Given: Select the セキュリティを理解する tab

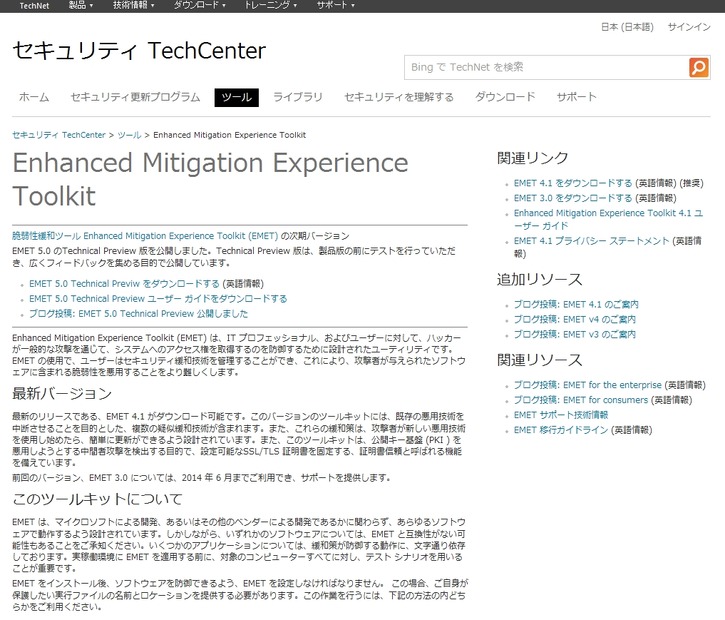Looking at the screenshot, I should [399, 97].
